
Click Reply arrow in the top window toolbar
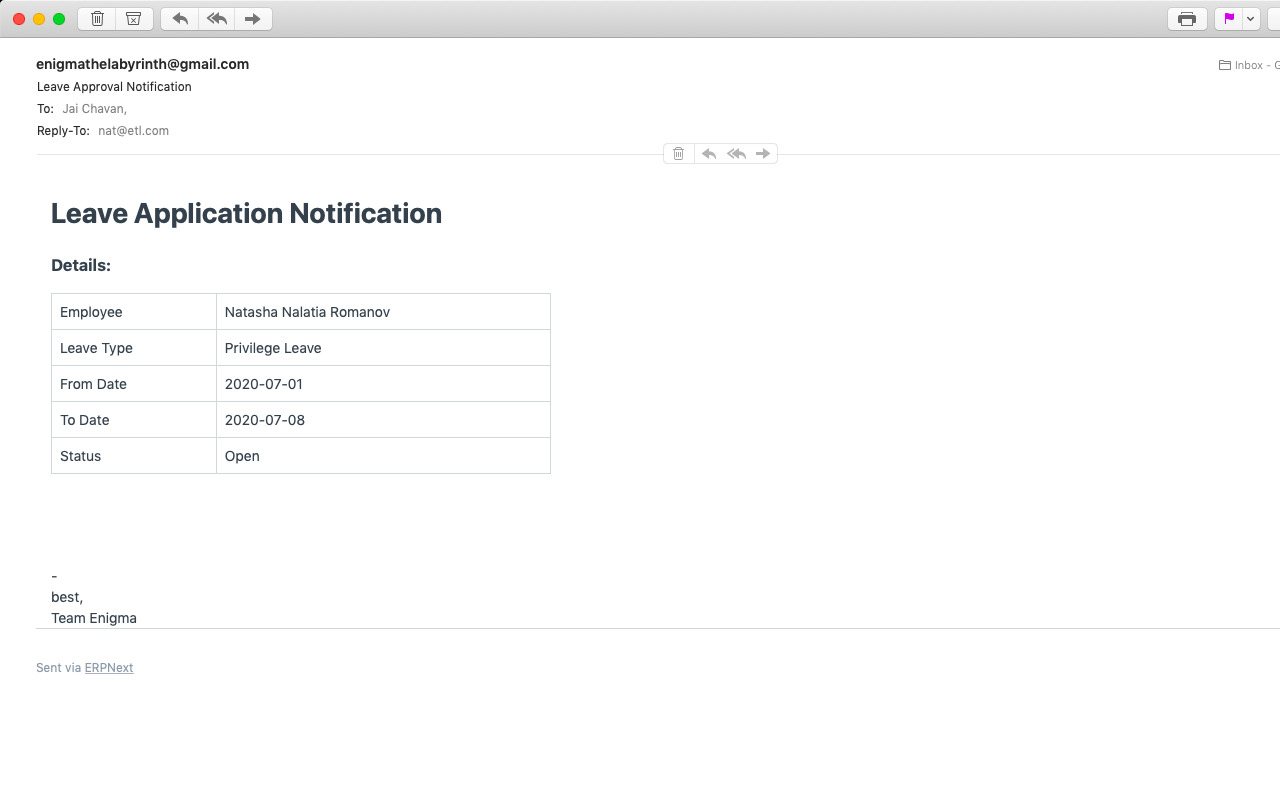pos(180,19)
